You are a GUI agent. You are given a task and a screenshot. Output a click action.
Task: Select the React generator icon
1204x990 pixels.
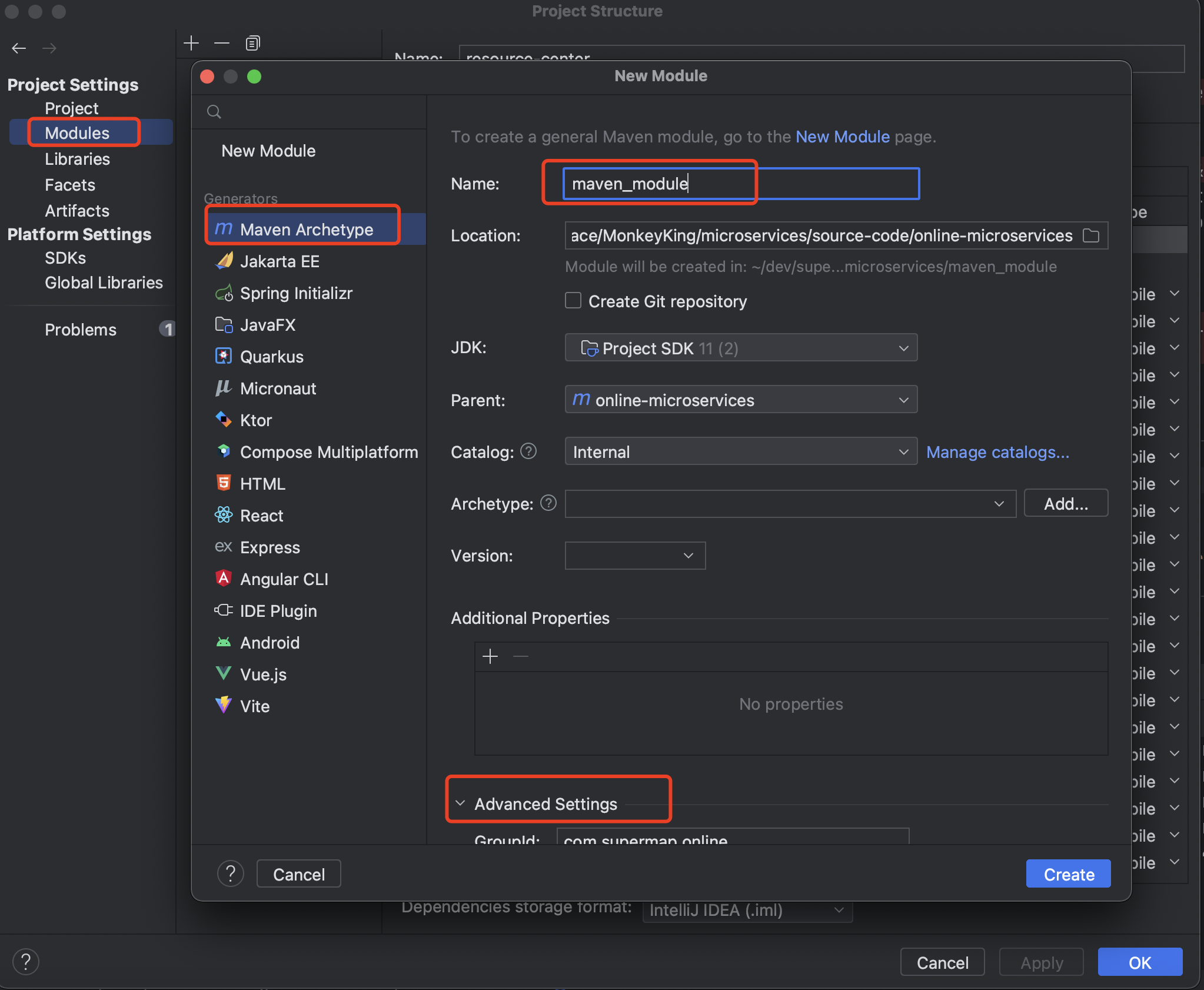point(224,515)
